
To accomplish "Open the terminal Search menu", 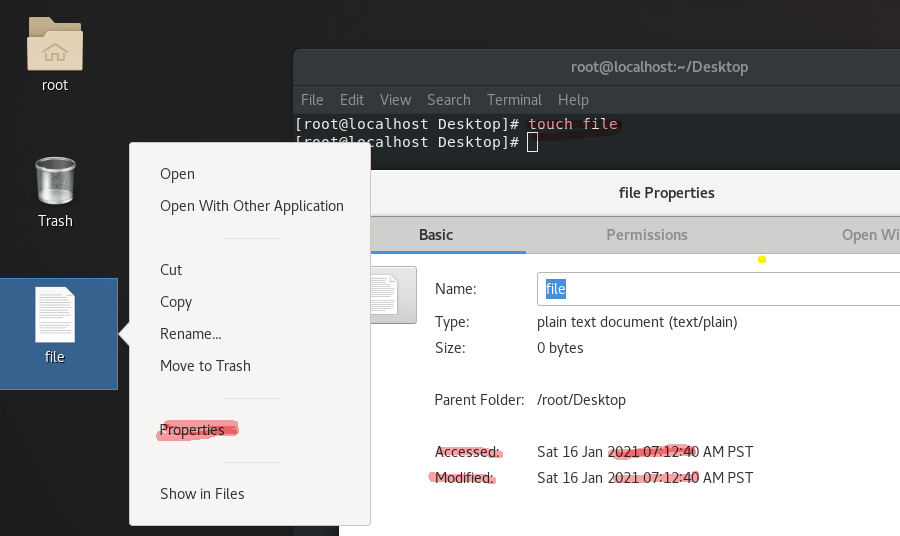I will click(x=449, y=100).
